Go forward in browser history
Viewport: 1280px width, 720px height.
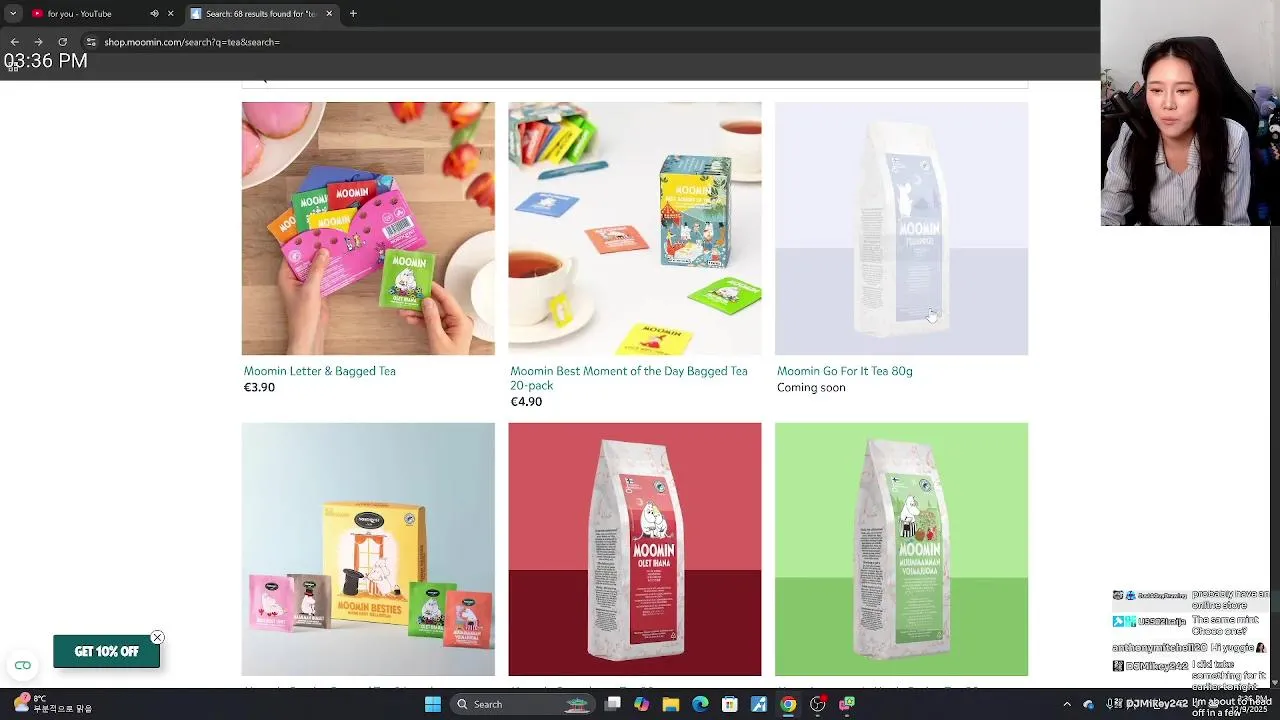(38, 42)
